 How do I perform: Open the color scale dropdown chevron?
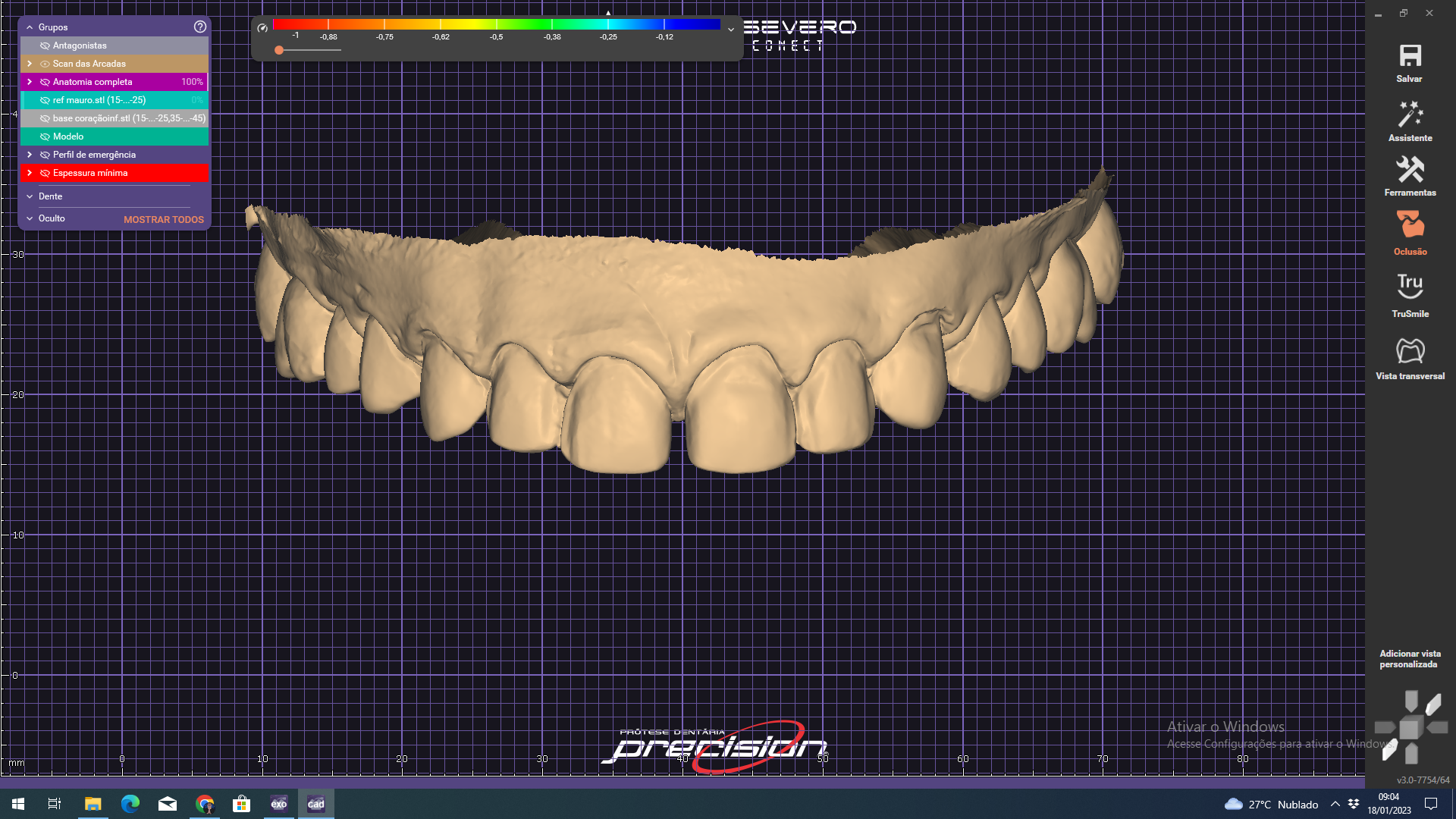[730, 30]
